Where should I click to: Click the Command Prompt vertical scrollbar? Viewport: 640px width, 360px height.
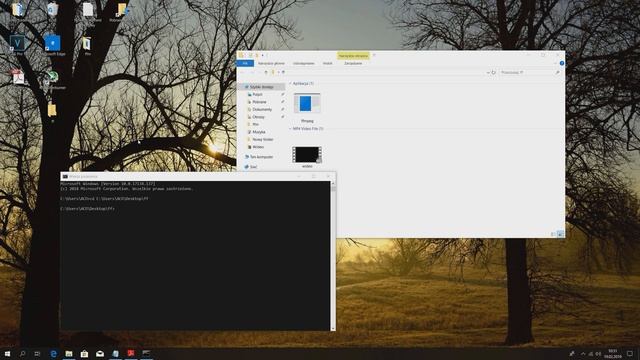pos(333,256)
